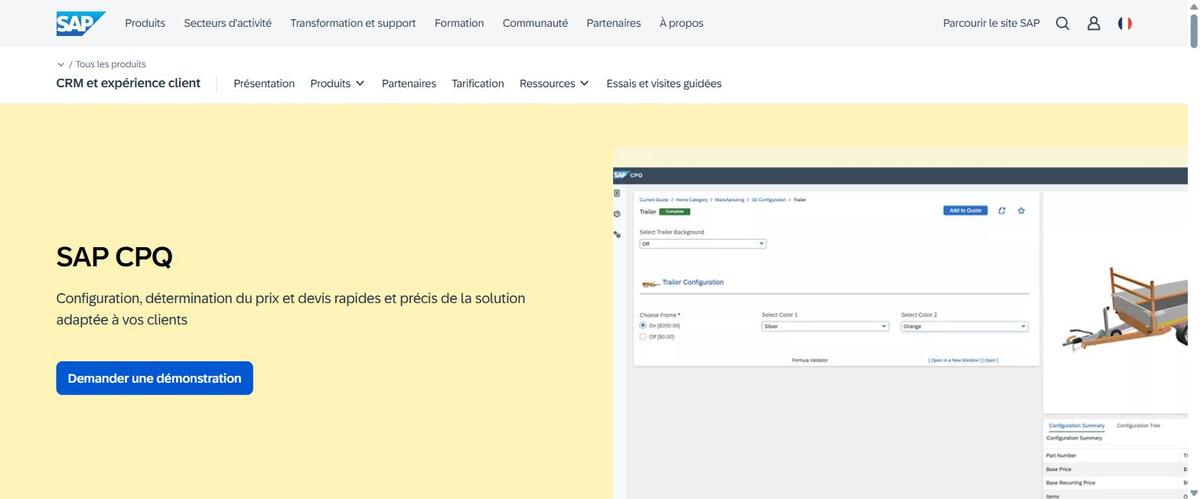Click the Trailer Configuration section title
The height and width of the screenshot is (499, 1200).
coord(693,283)
